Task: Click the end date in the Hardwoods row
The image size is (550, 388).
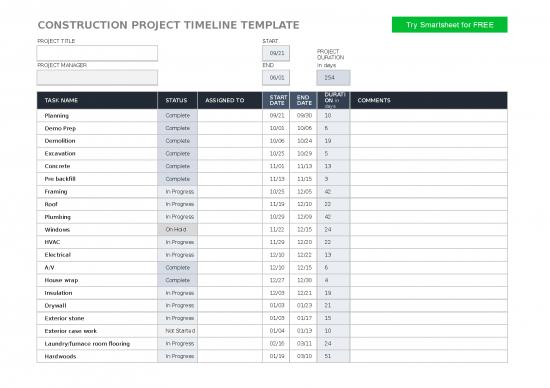Action: point(303,356)
